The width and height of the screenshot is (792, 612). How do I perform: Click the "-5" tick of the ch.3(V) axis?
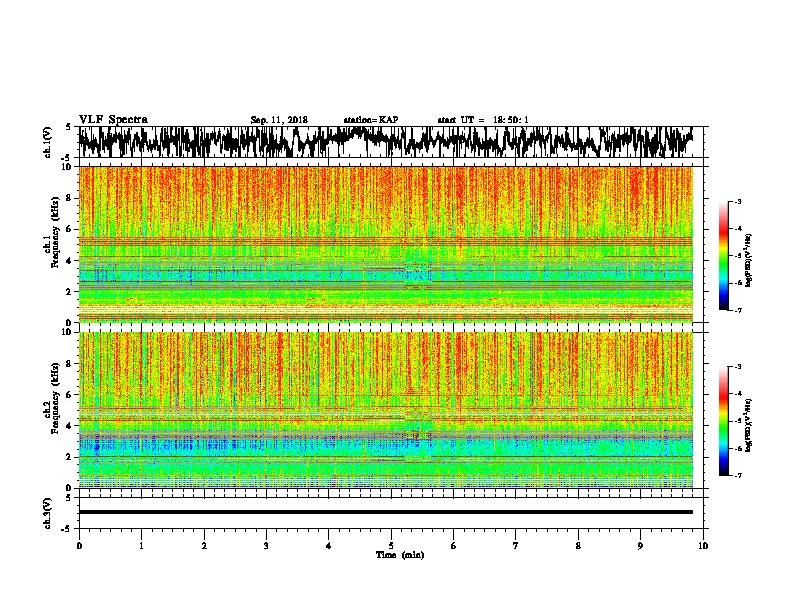[x=68, y=529]
